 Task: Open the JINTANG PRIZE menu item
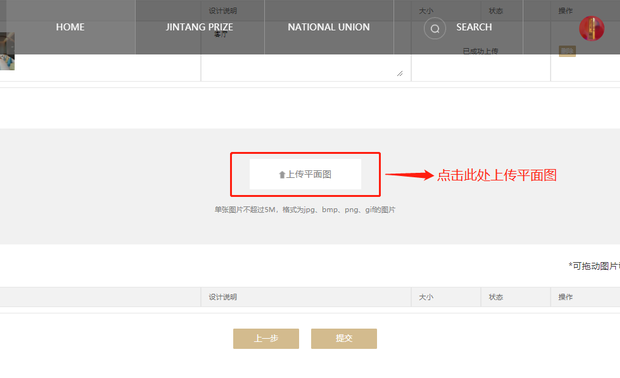(199, 27)
